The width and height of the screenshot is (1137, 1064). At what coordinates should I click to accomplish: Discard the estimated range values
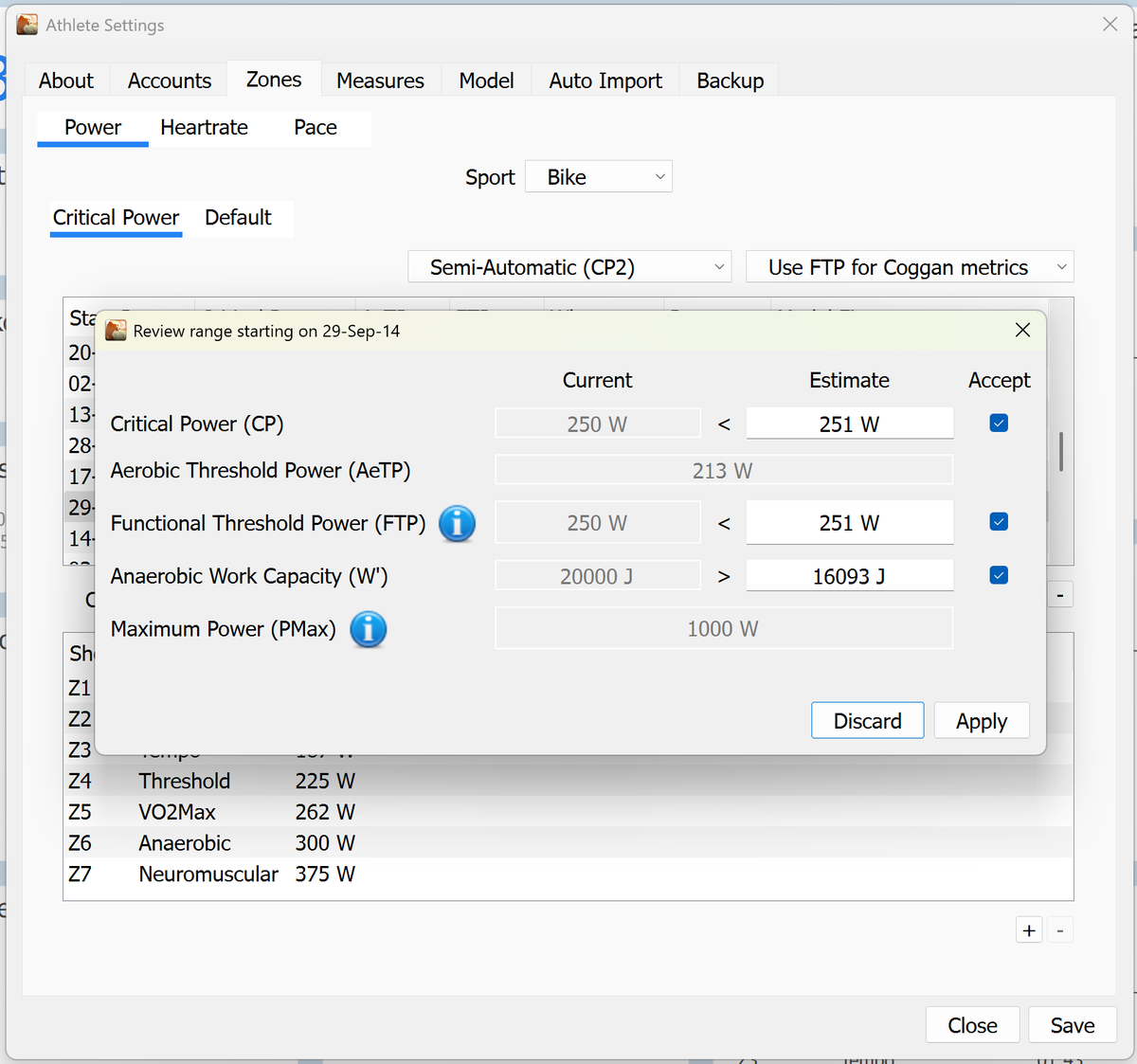click(868, 721)
